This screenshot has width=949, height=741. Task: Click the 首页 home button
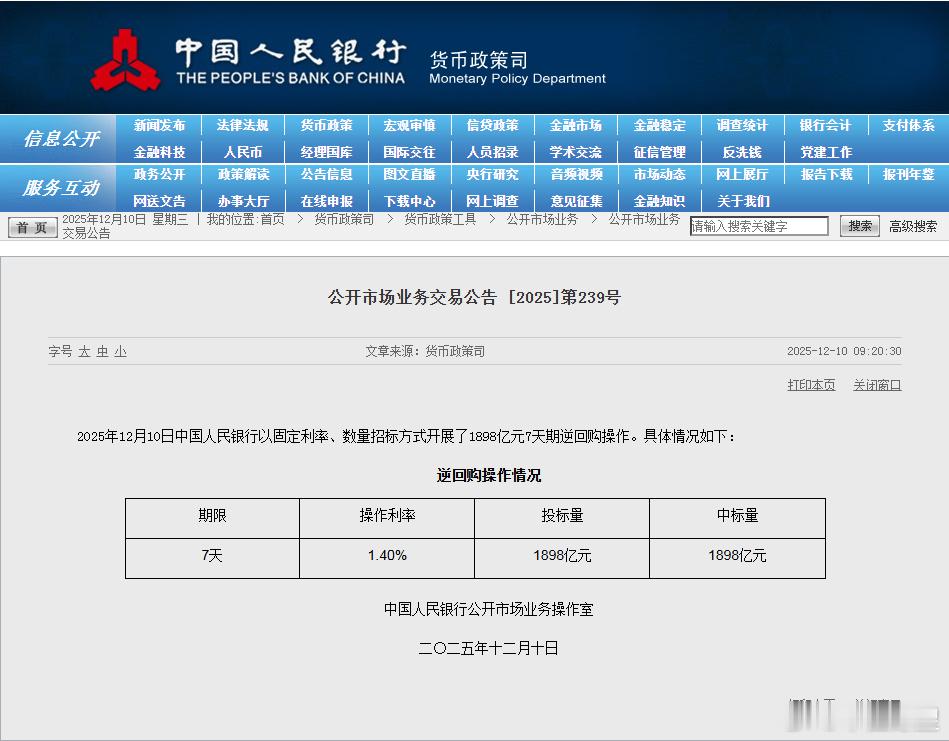click(x=33, y=225)
